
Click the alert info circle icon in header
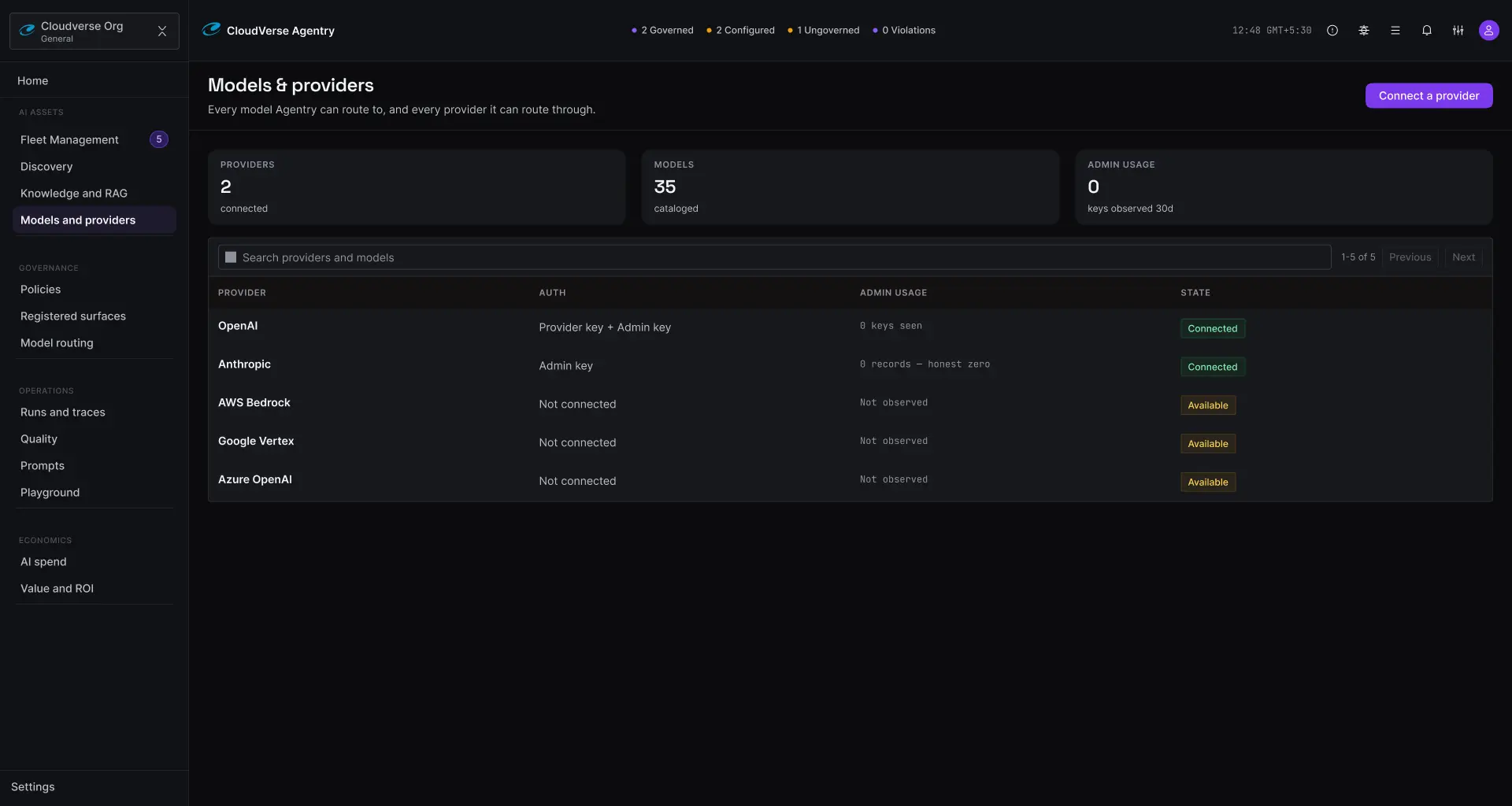[1332, 31]
